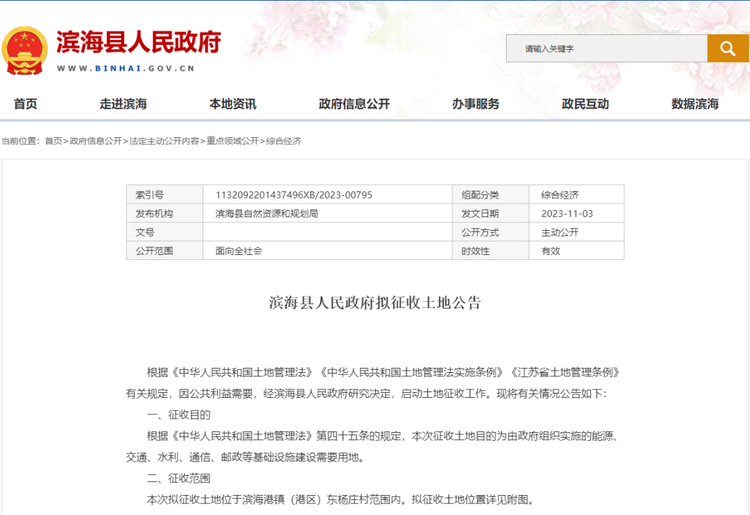
Task: Focus the keyword search input field
Action: click(x=607, y=48)
